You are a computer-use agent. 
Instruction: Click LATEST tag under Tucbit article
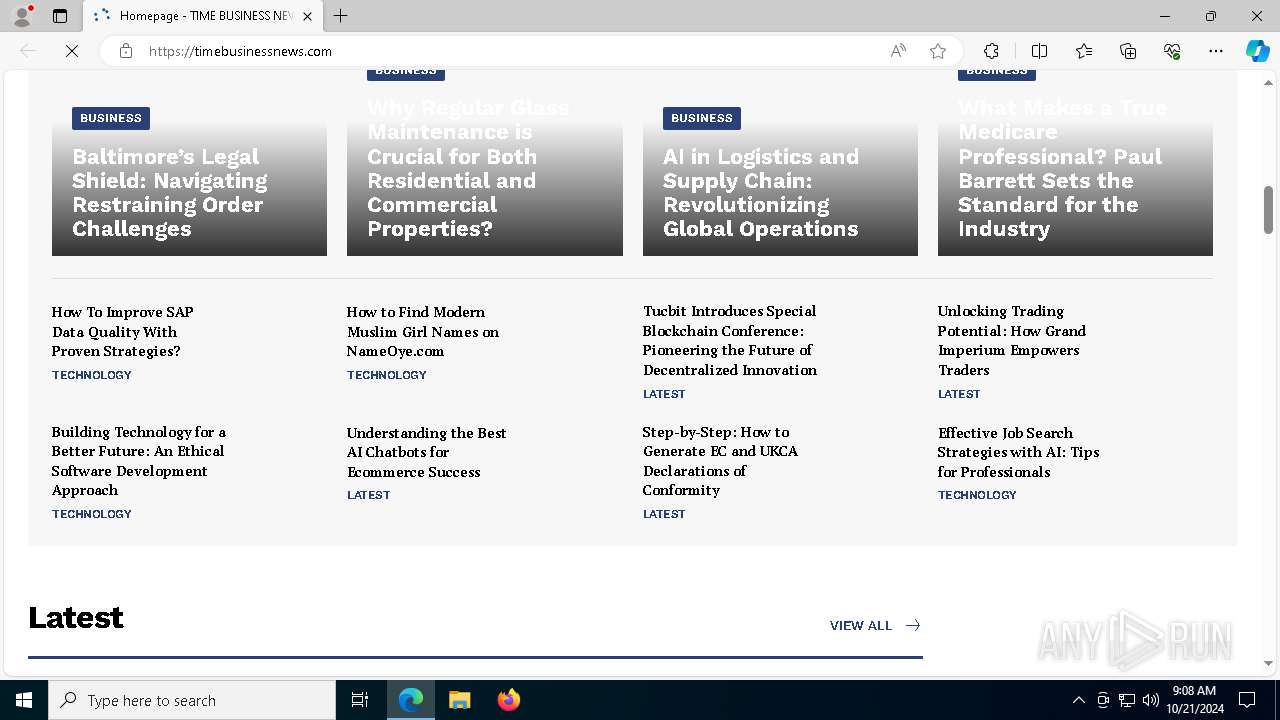tap(664, 394)
